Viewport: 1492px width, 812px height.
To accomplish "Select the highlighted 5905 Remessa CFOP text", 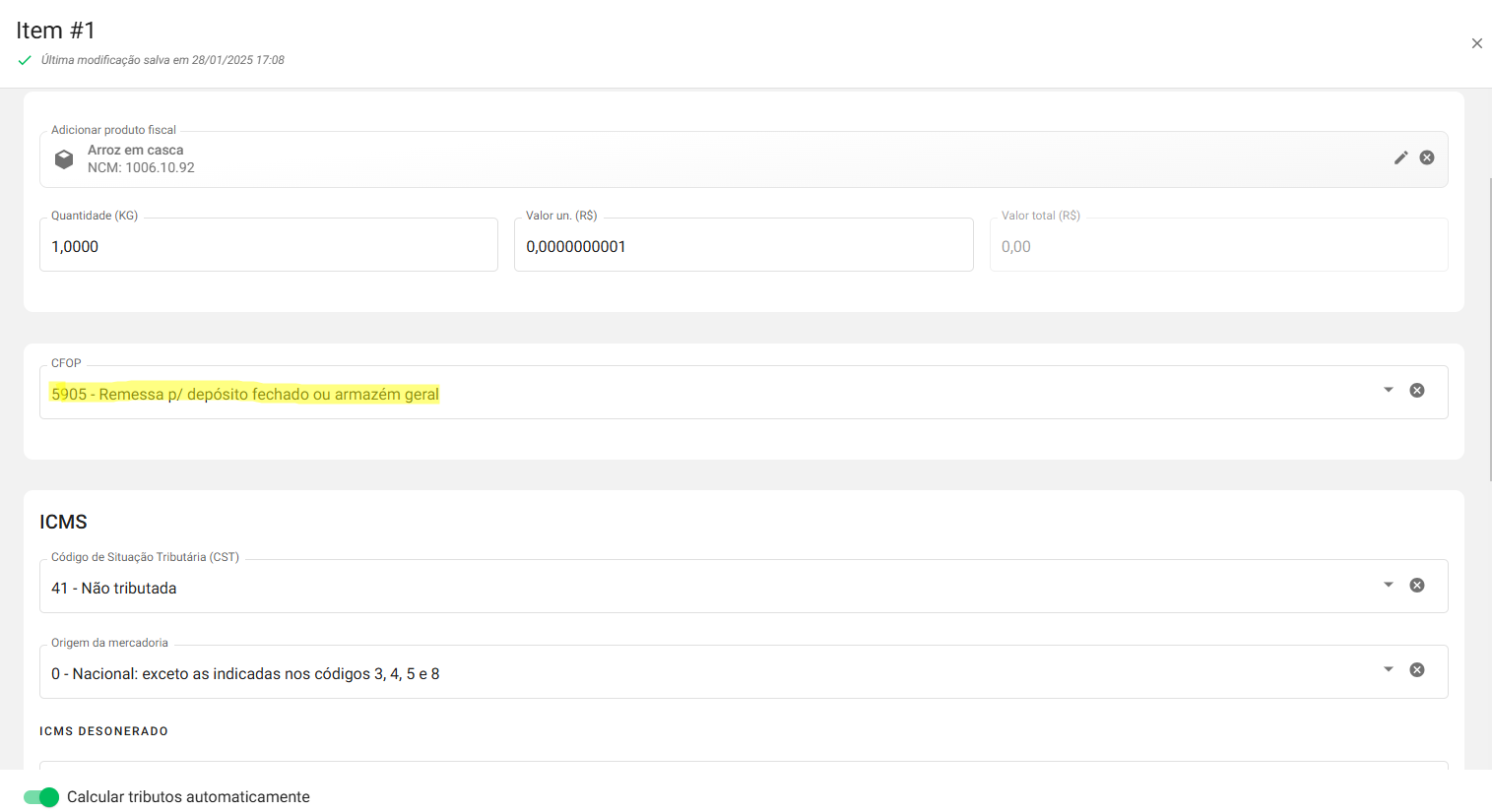I will point(245,395).
